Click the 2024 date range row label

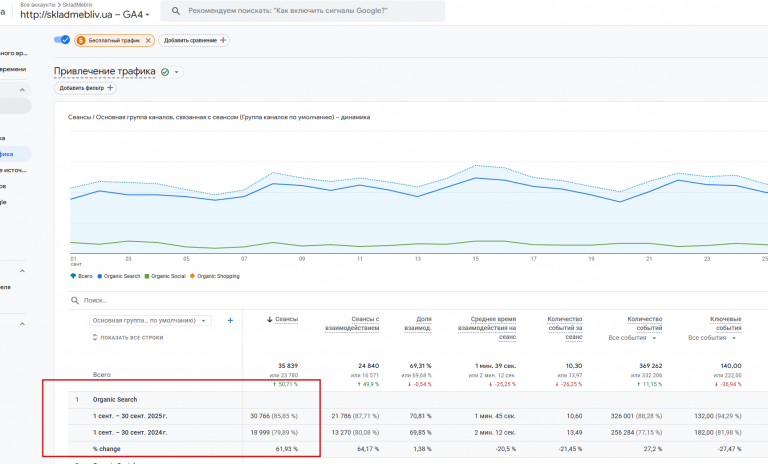click(x=130, y=433)
